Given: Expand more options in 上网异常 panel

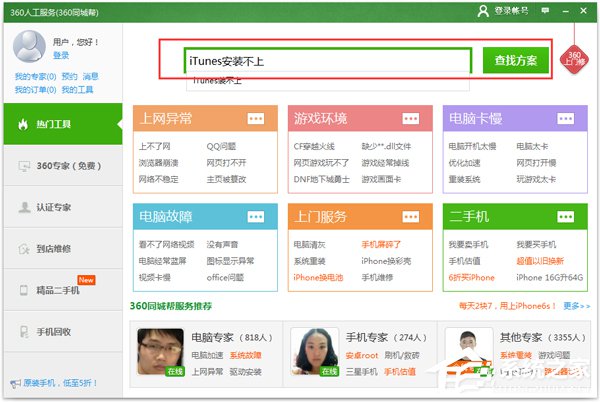Looking at the screenshot, I should [x=256, y=119].
